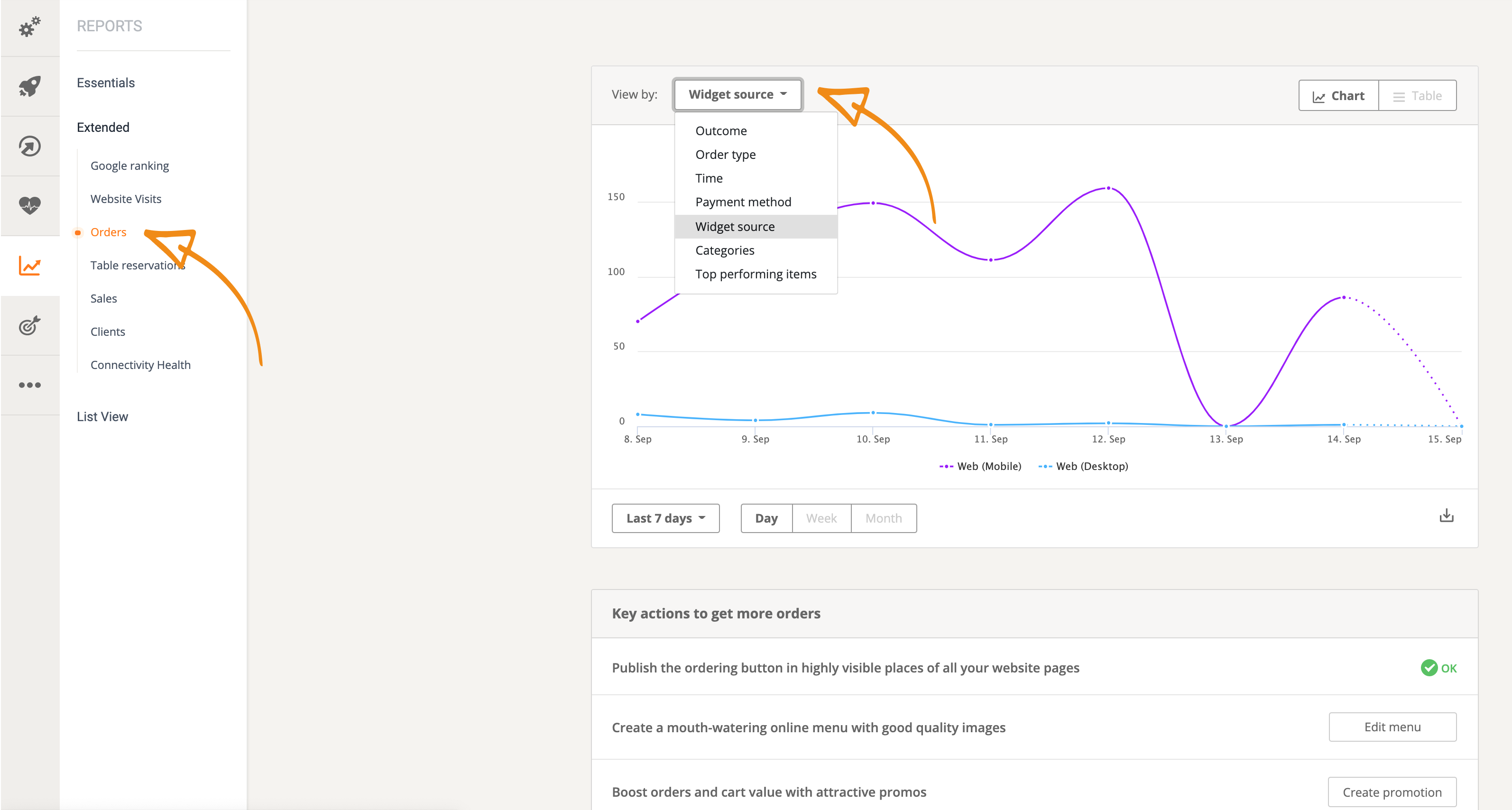Open the gears settings icon in sidebar
This screenshot has height=810, width=1512.
pos(29,27)
